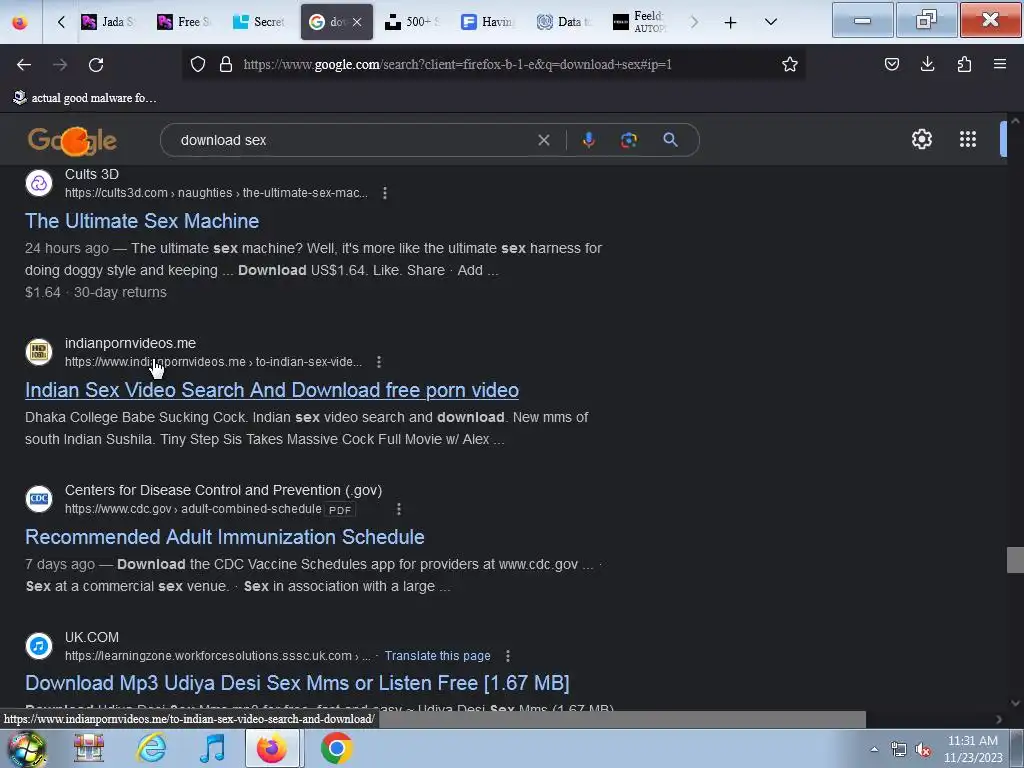Click the vertical scrollbar down arrow
This screenshot has height=768, width=1024.
(x=1015, y=703)
